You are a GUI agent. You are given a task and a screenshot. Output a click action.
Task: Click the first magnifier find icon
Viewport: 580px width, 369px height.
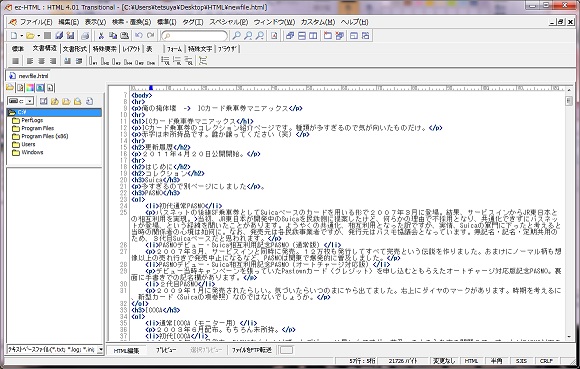[x=236, y=36]
